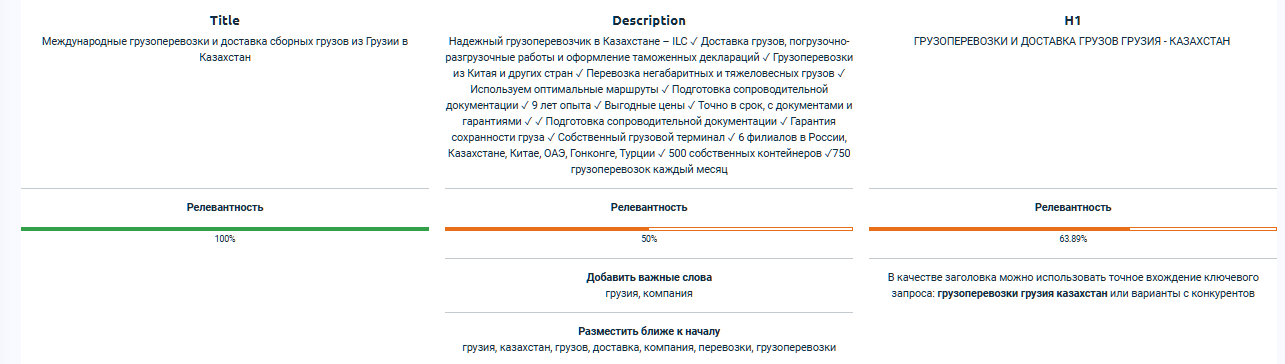This screenshot has width=1285, height=364.
Task: Click the H1 column heading
Action: [1072, 20]
